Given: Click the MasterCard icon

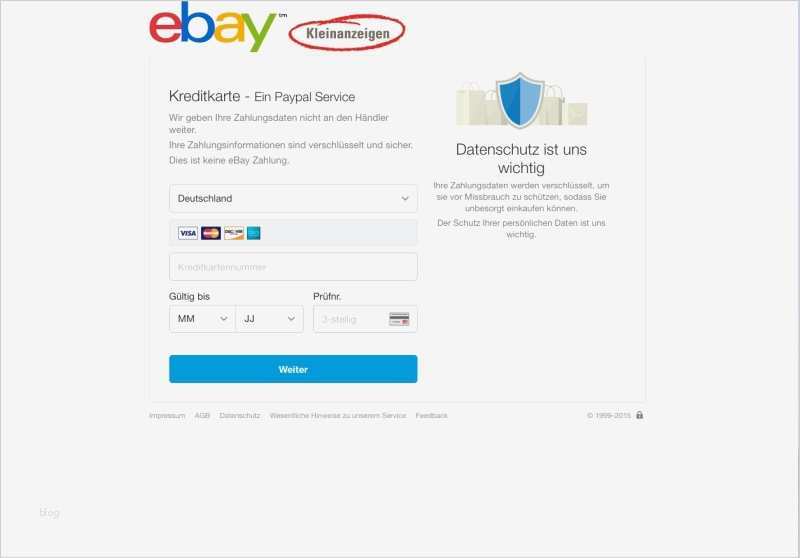Looking at the screenshot, I should (211, 233).
